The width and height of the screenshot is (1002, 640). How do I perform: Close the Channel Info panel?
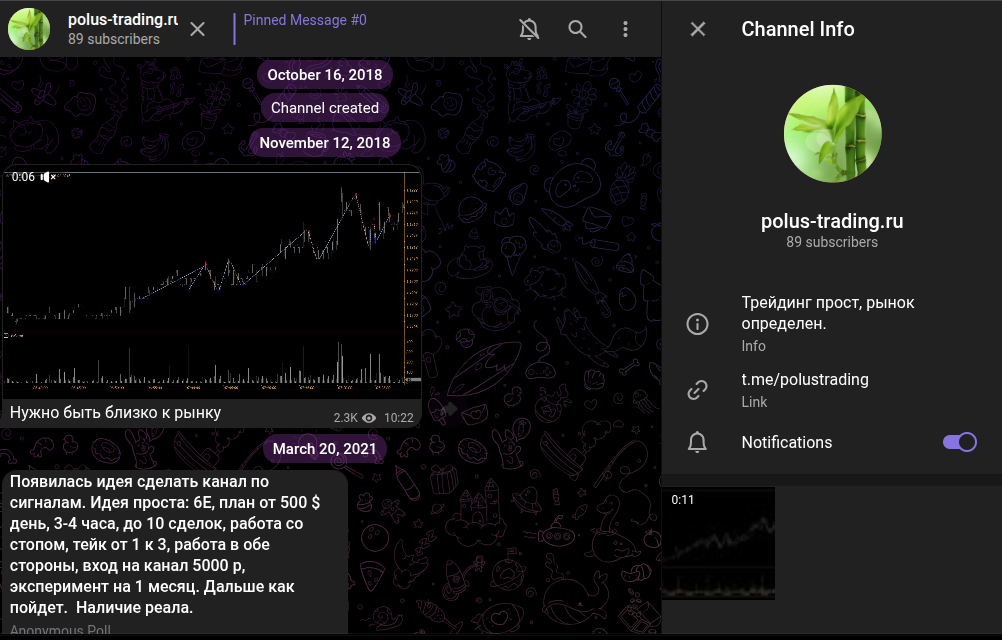pyautogui.click(x=698, y=29)
